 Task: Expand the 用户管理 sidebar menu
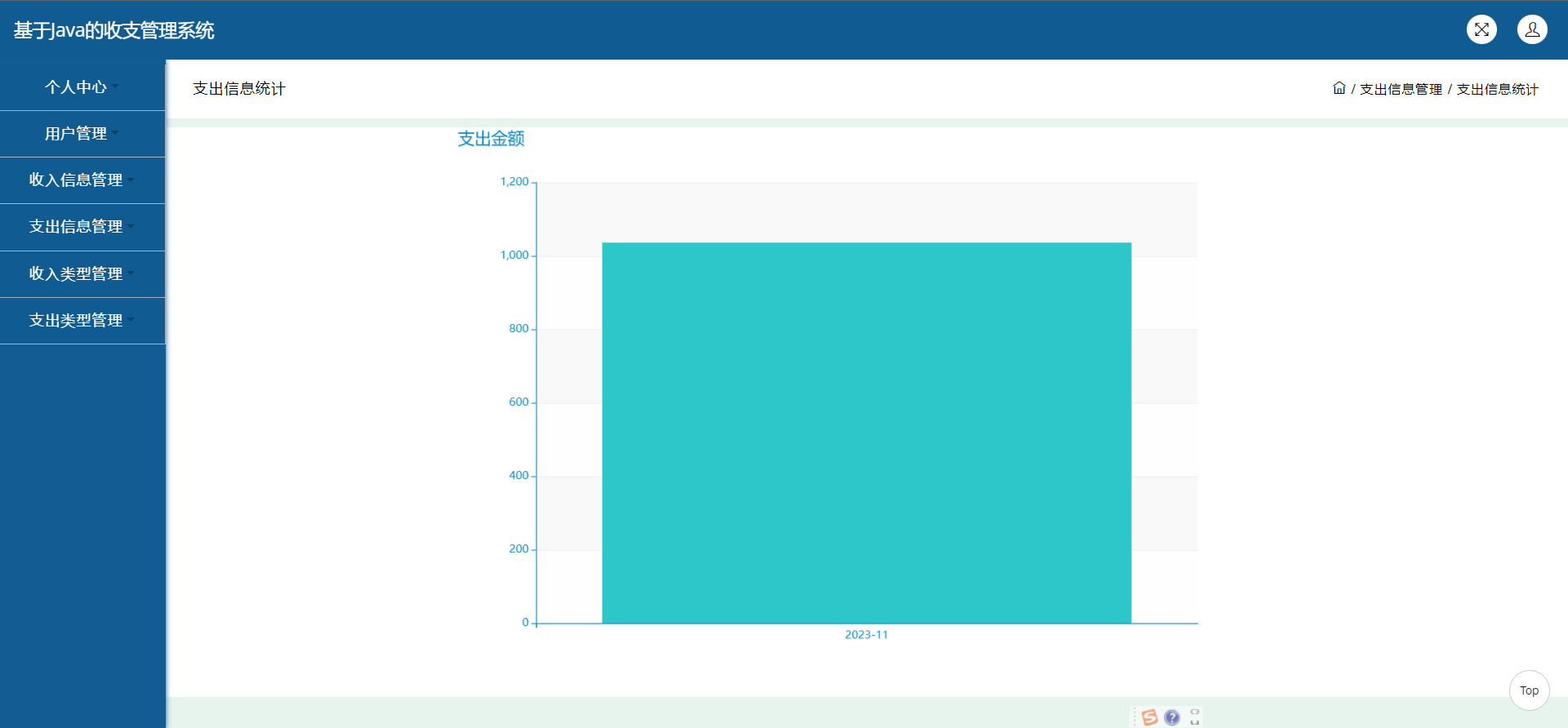pyautogui.click(x=82, y=134)
